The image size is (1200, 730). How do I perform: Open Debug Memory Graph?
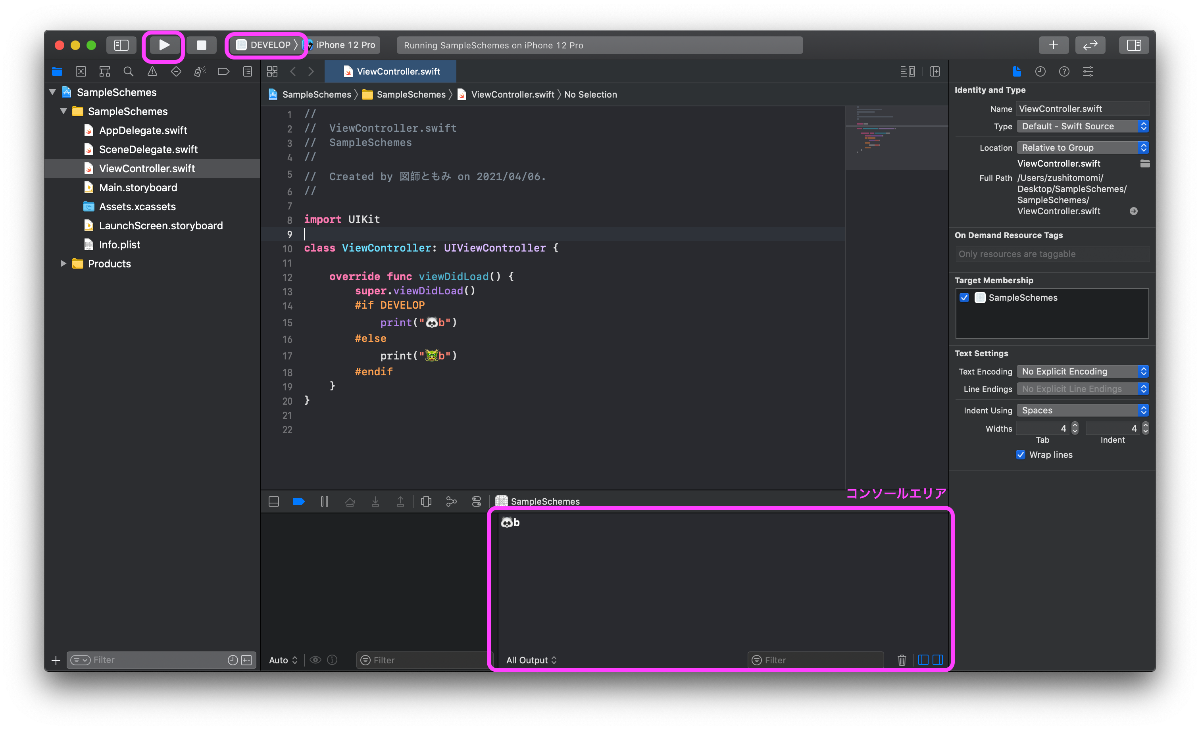[451, 502]
